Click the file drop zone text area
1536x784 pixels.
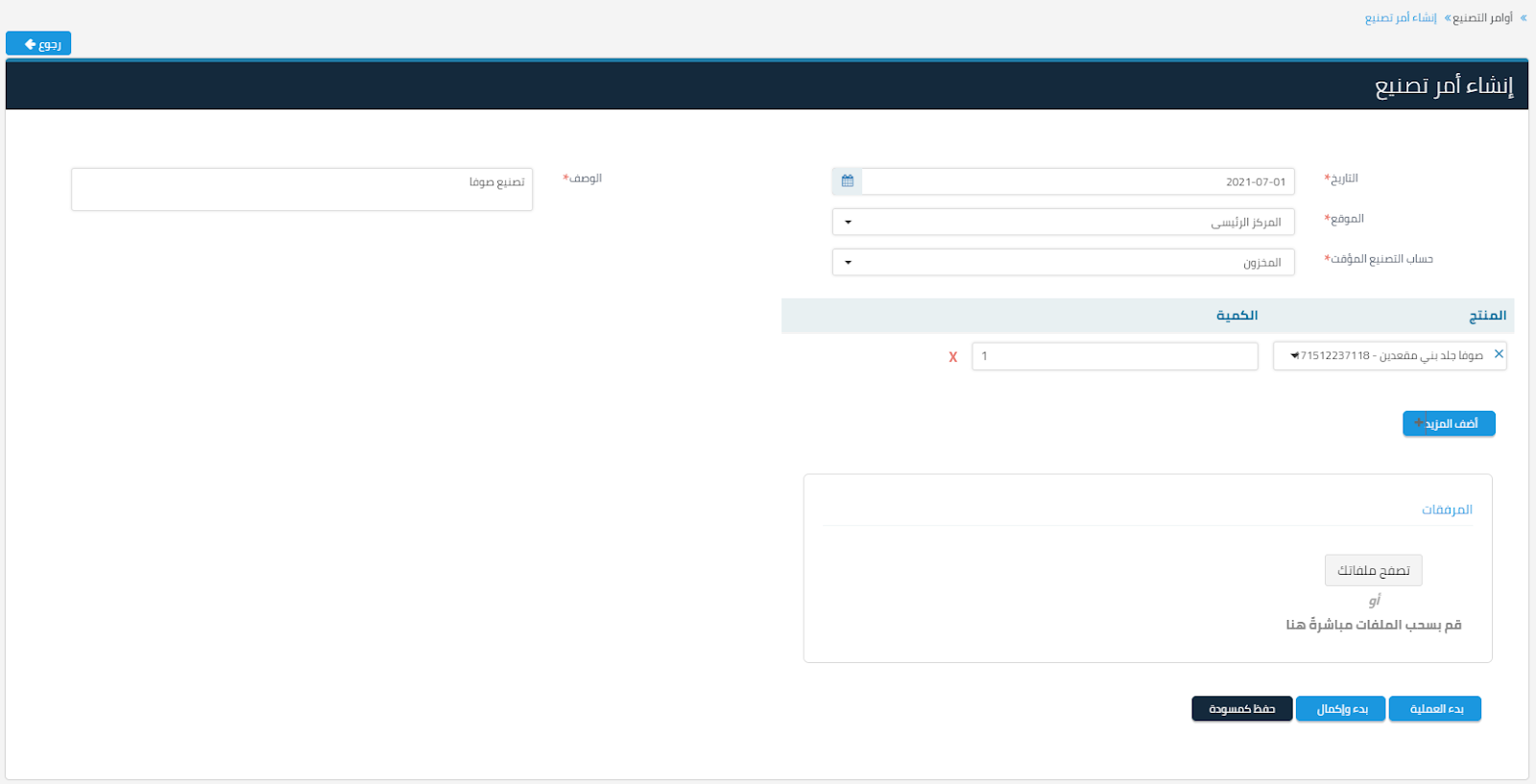pyautogui.click(x=1373, y=625)
